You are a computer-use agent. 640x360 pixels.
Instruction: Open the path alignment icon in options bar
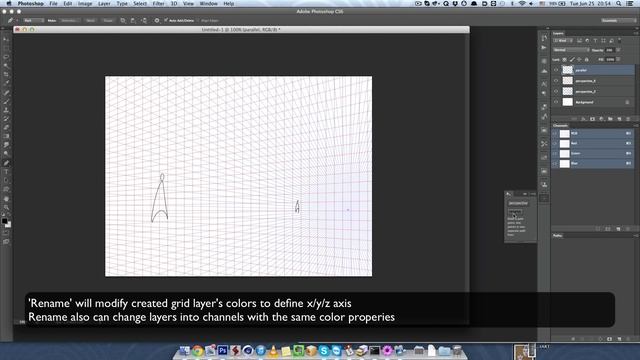pyautogui.click(x=133, y=20)
